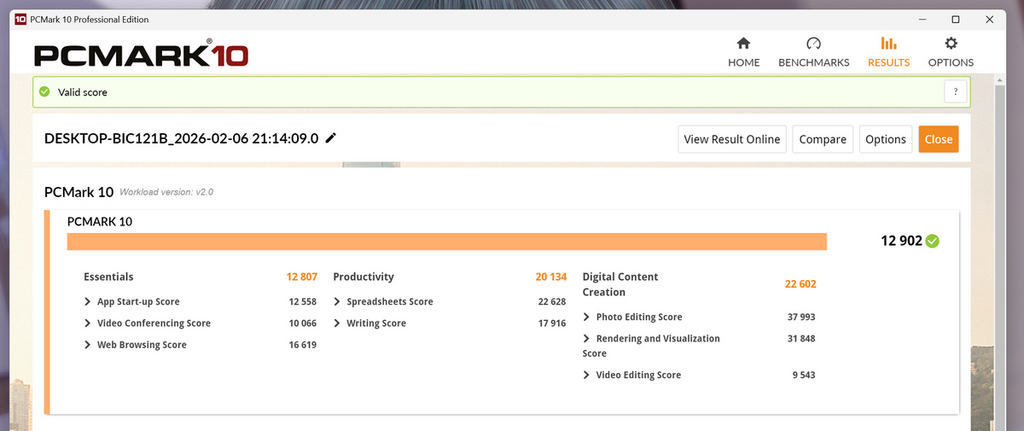Switch to the BENCHMARKS tab label
Screen dimensions: 1024x431
click(x=814, y=63)
